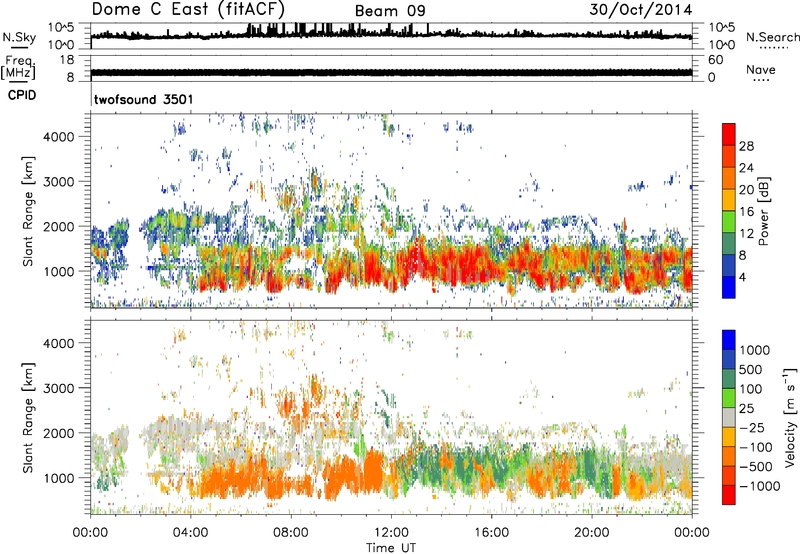Click the "08:00" time axis tick
This screenshot has height=554, width=800.
tap(291, 533)
